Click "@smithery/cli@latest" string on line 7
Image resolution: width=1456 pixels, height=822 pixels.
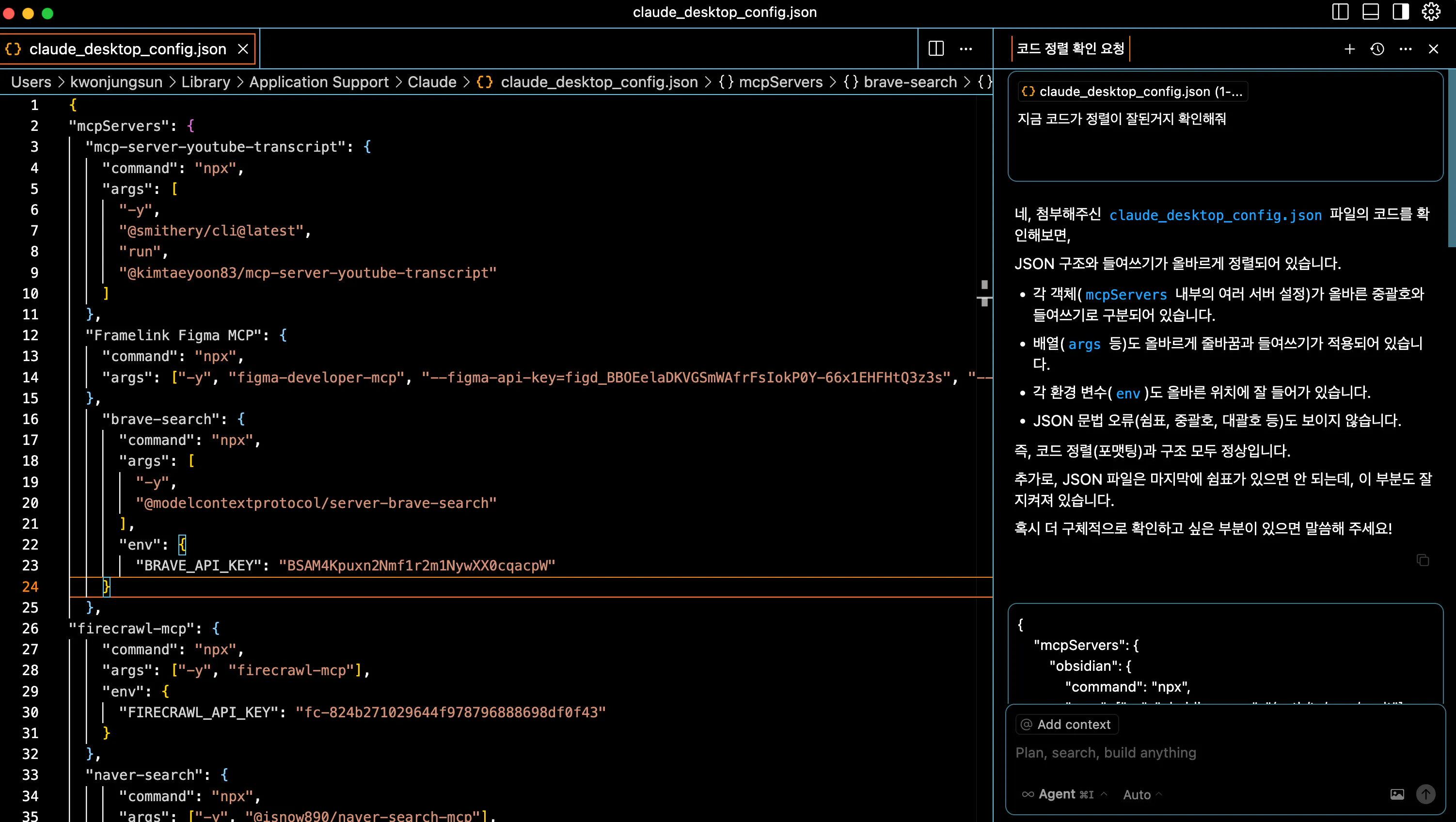[211, 231]
